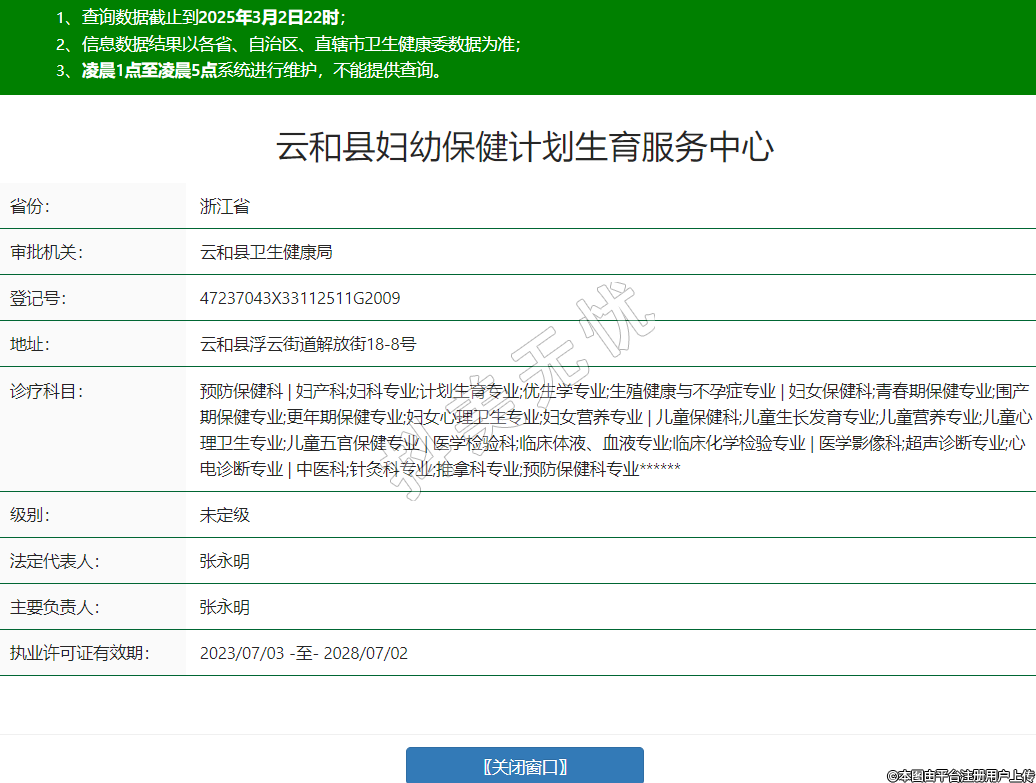Click the 法定代表人 value 张永明
The height and width of the screenshot is (783, 1036).
pyautogui.click(x=225, y=561)
